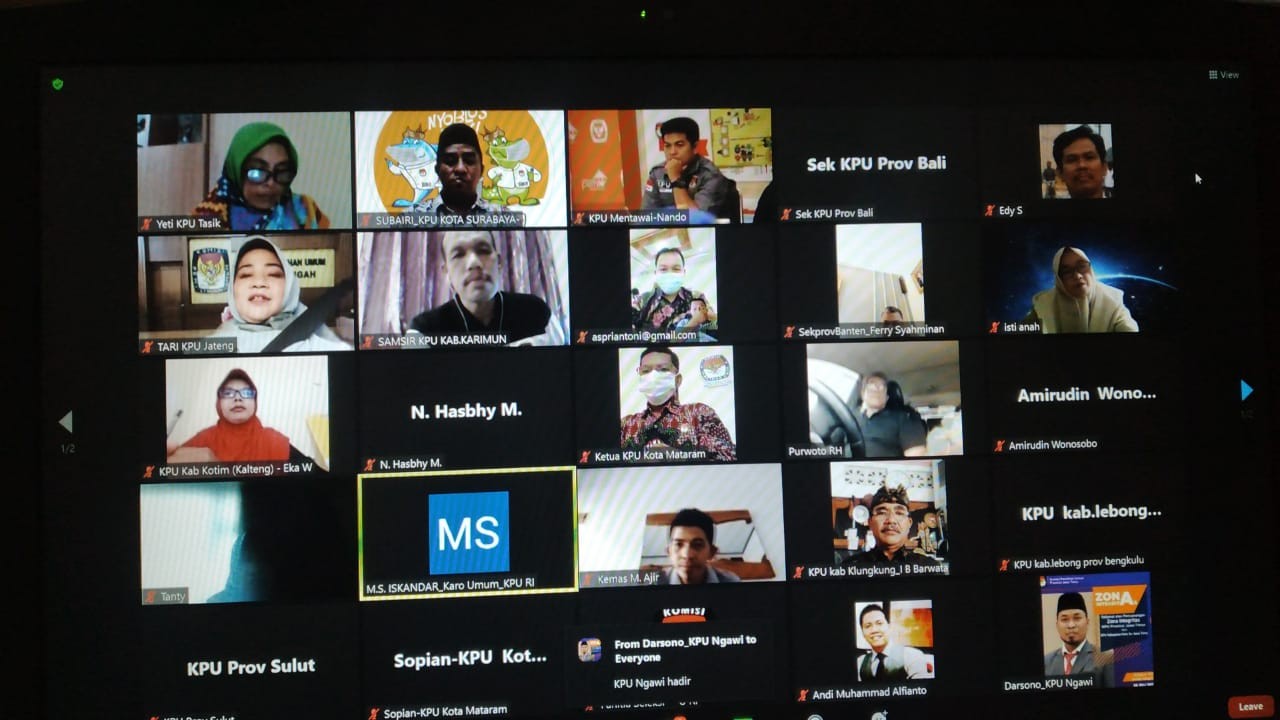The image size is (1280, 720).
Task: Open the View layout menu
Action: pyautogui.click(x=1224, y=75)
